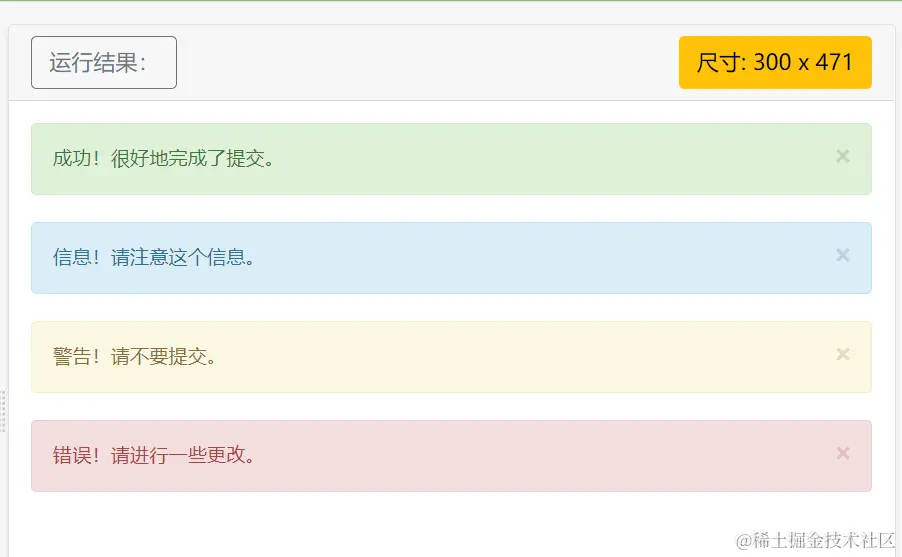Close the blue info alert
902x557 pixels.
point(843,255)
